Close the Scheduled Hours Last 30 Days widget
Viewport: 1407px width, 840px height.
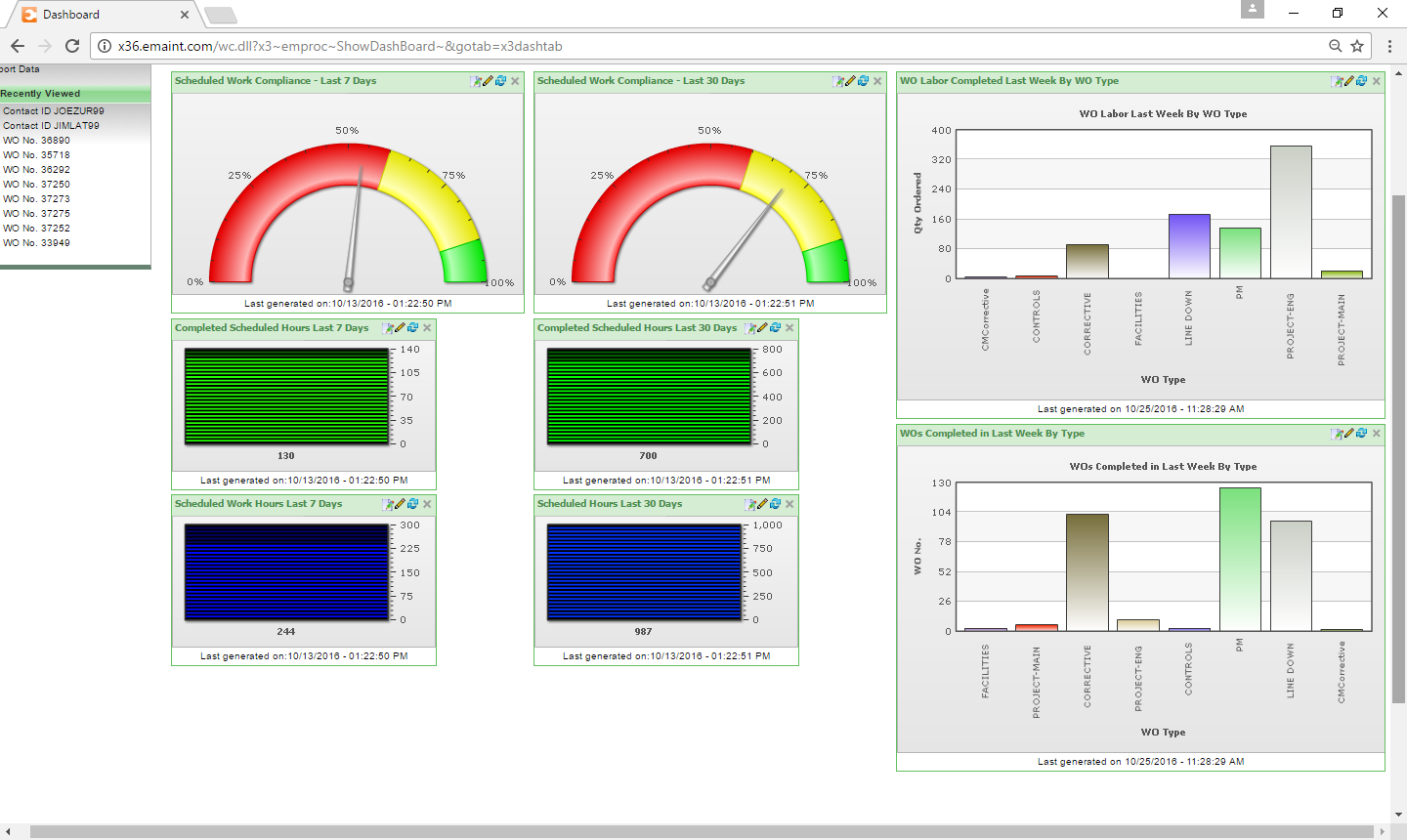[789, 504]
